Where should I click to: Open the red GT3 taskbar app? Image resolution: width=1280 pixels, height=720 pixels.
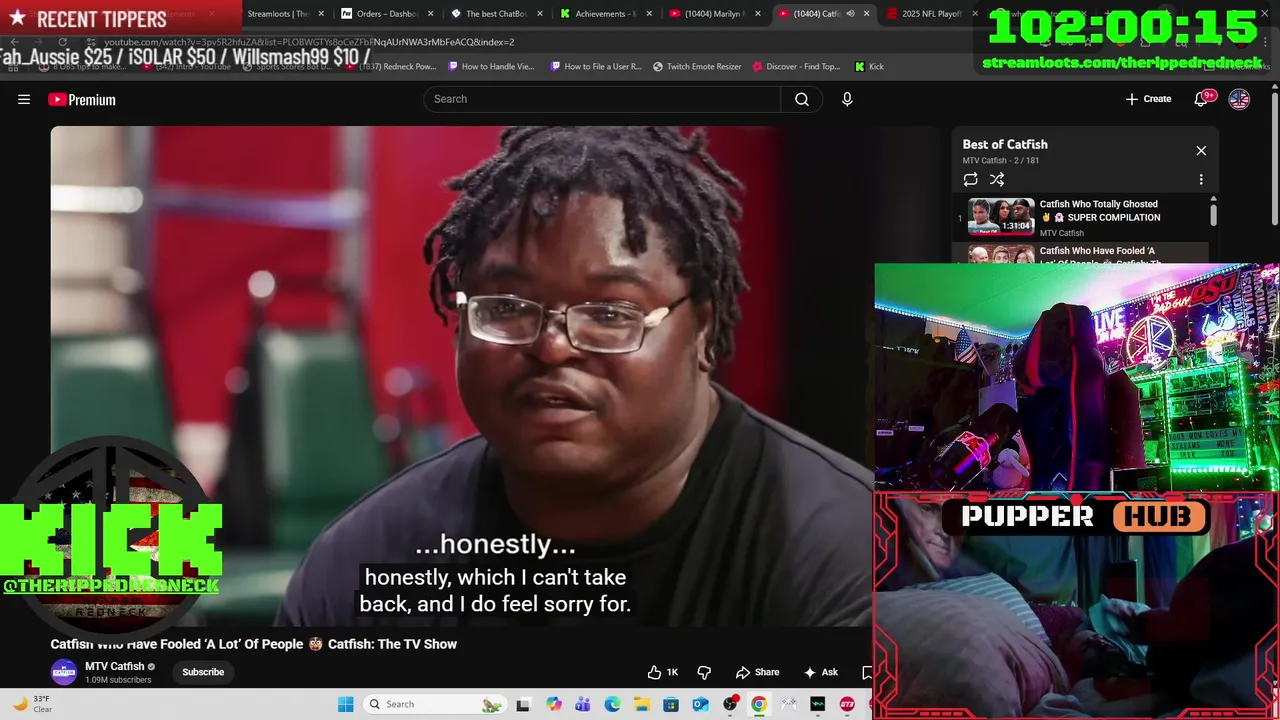click(x=847, y=704)
